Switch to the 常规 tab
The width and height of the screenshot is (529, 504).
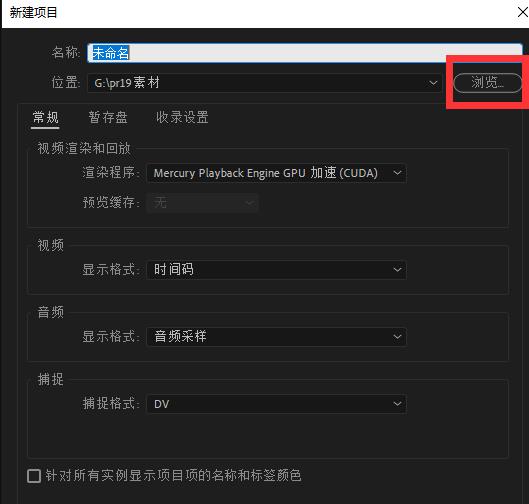45,118
